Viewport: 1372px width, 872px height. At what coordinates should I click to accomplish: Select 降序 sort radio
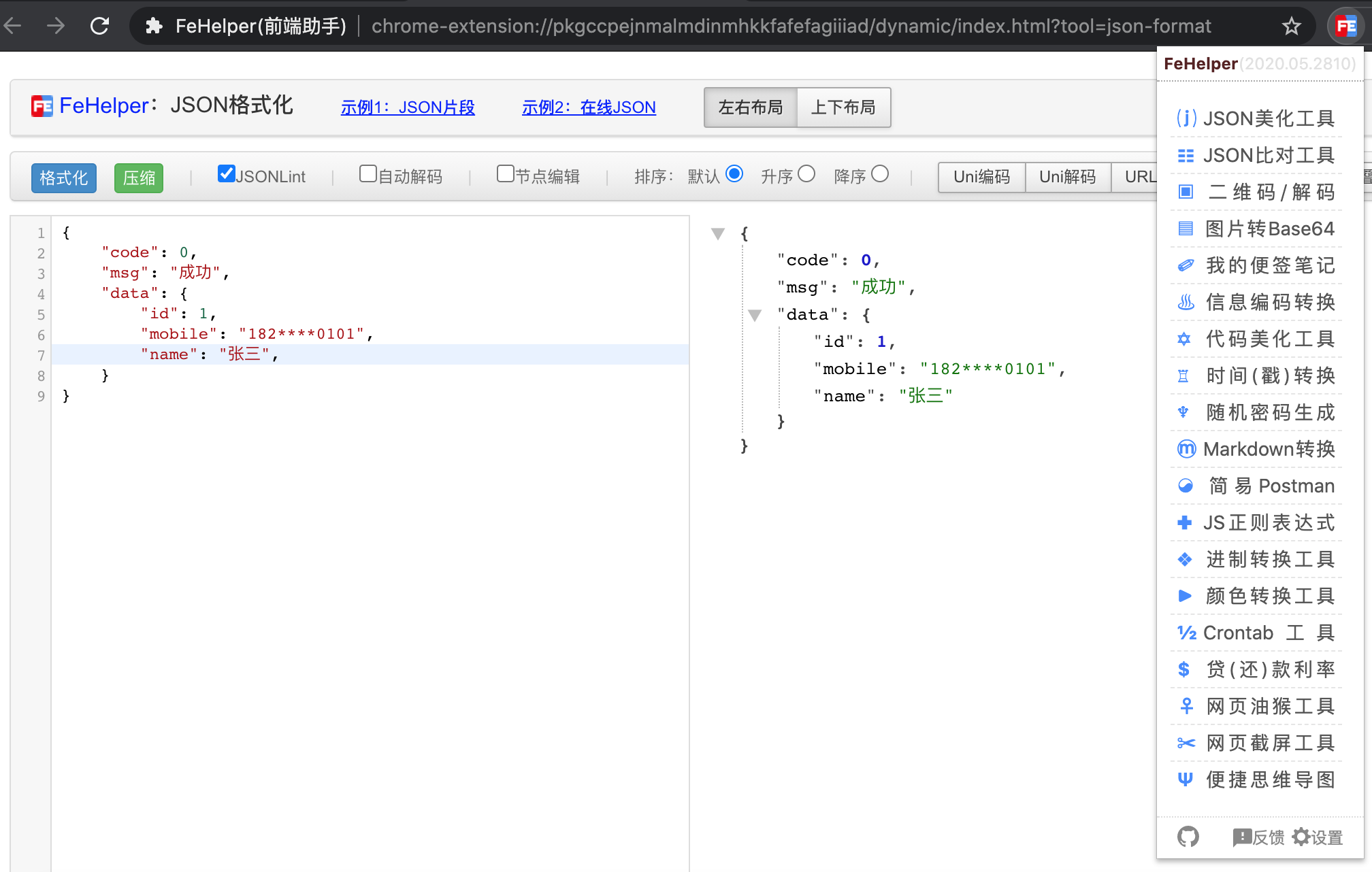coord(880,173)
